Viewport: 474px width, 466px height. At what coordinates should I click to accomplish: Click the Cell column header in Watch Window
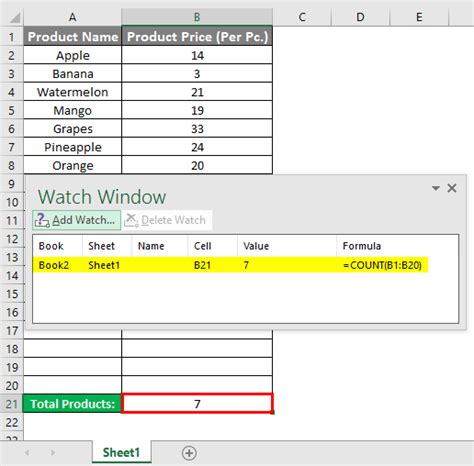[213, 246]
